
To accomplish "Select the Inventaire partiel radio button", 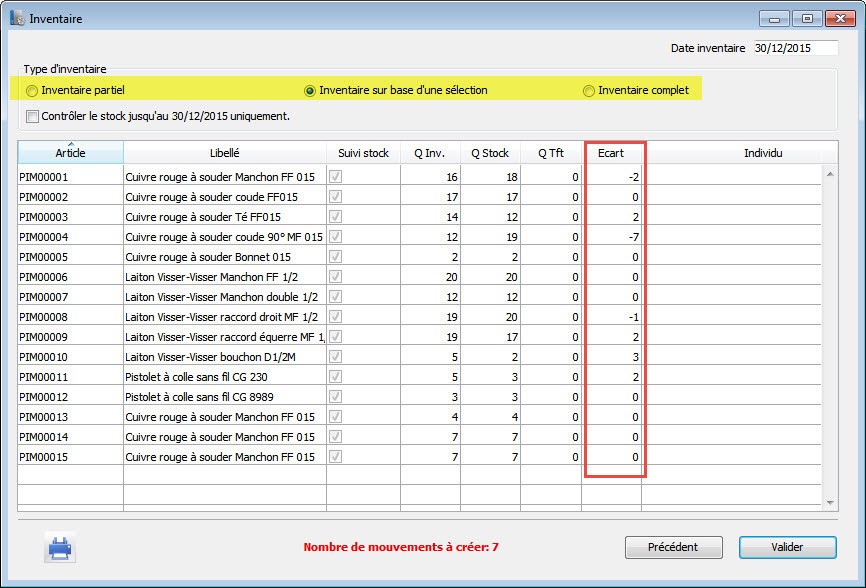I will pyautogui.click(x=33, y=91).
